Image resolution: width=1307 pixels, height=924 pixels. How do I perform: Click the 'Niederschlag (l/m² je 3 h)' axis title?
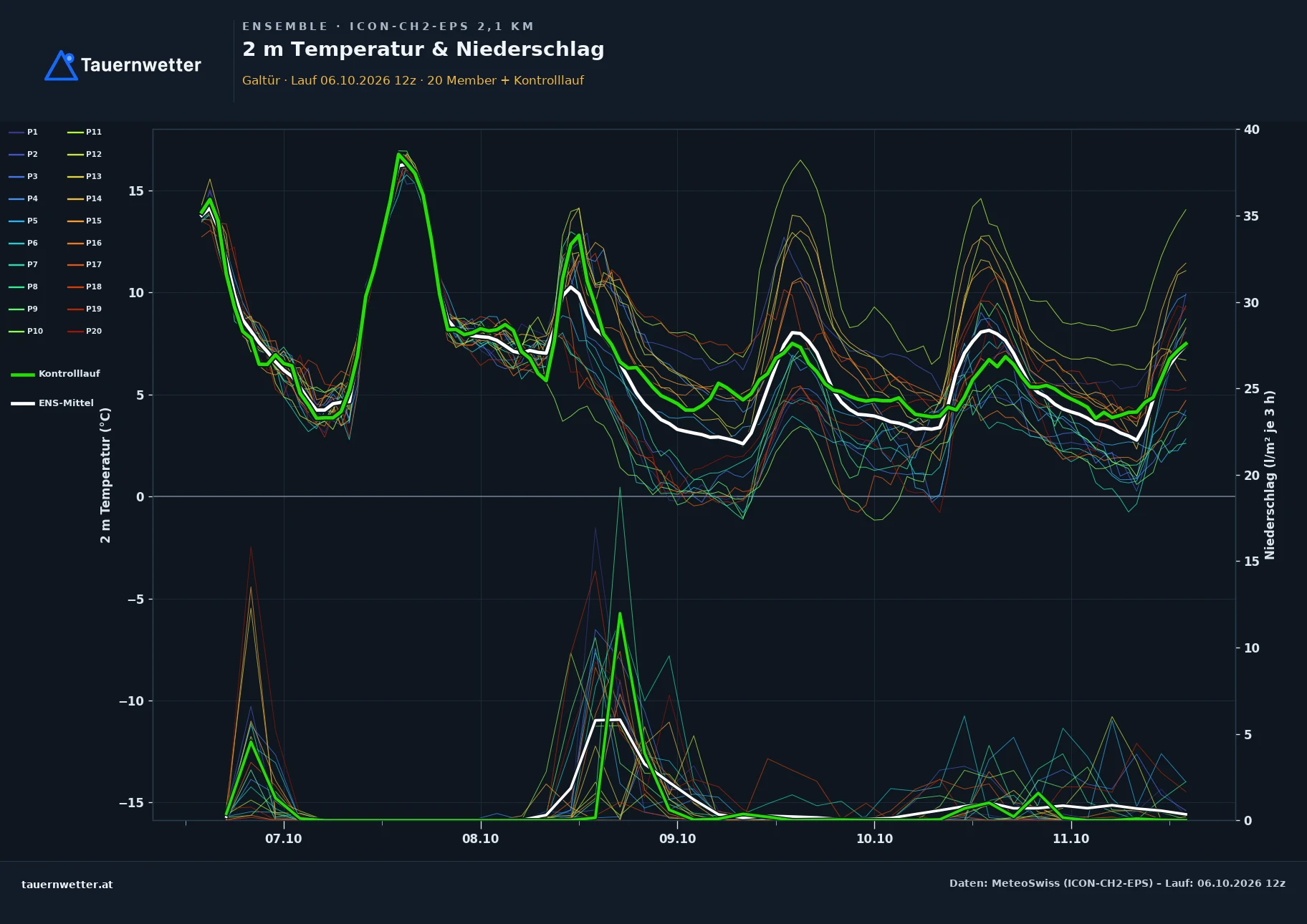tap(1270, 475)
